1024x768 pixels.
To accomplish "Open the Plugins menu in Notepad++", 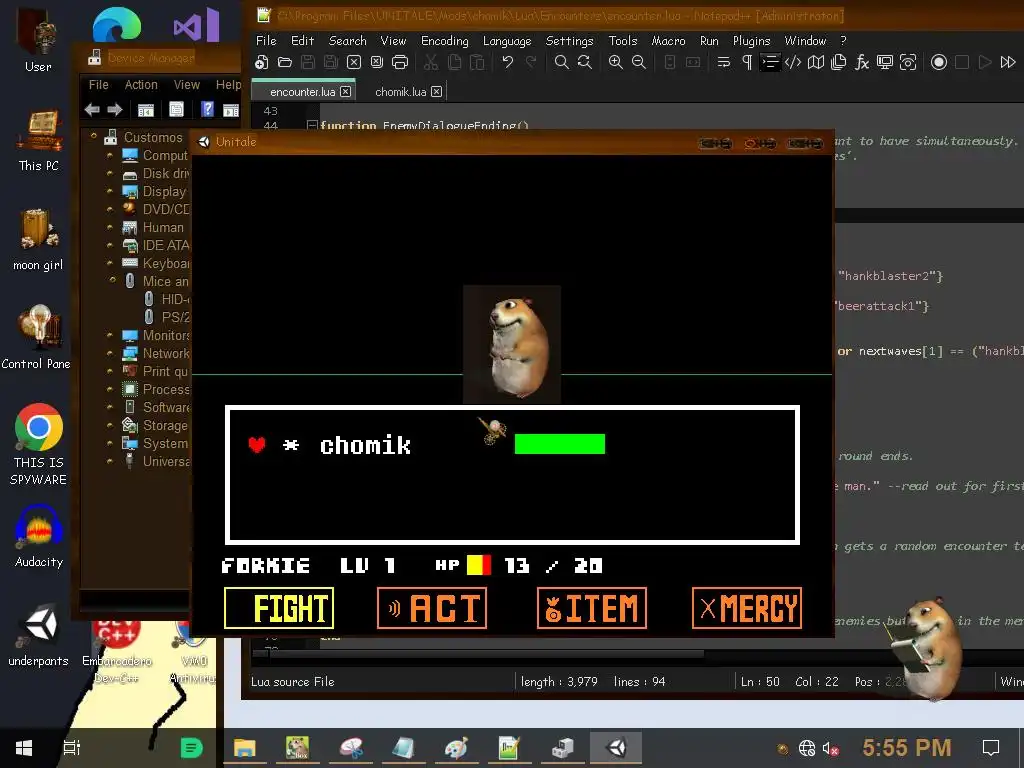I will click(751, 40).
